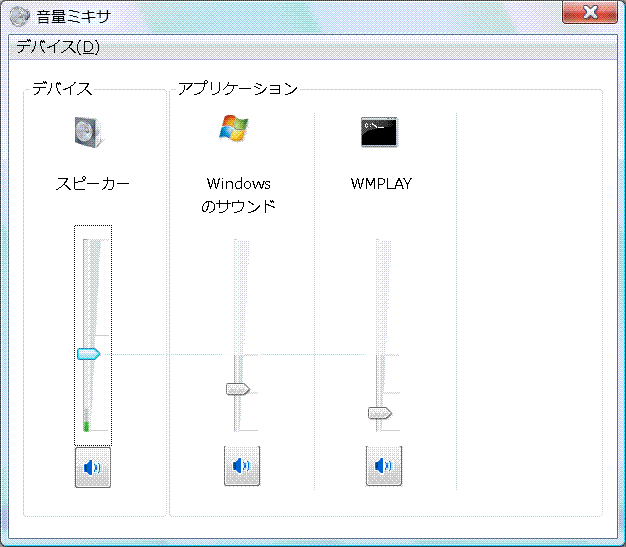Viewport: 626px width, 547px height.
Task: Click the Windows のサウンド name label
Action: click(x=239, y=195)
